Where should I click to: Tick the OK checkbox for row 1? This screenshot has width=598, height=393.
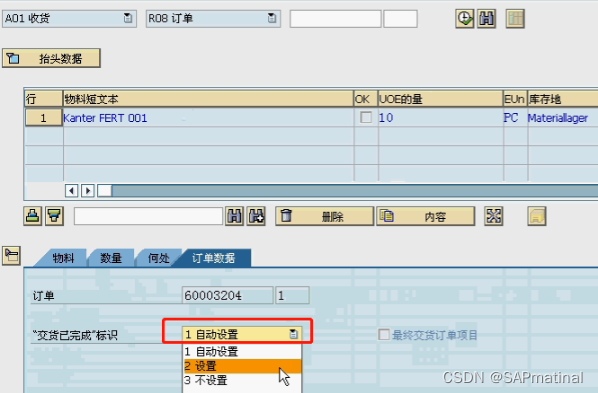pyautogui.click(x=366, y=118)
